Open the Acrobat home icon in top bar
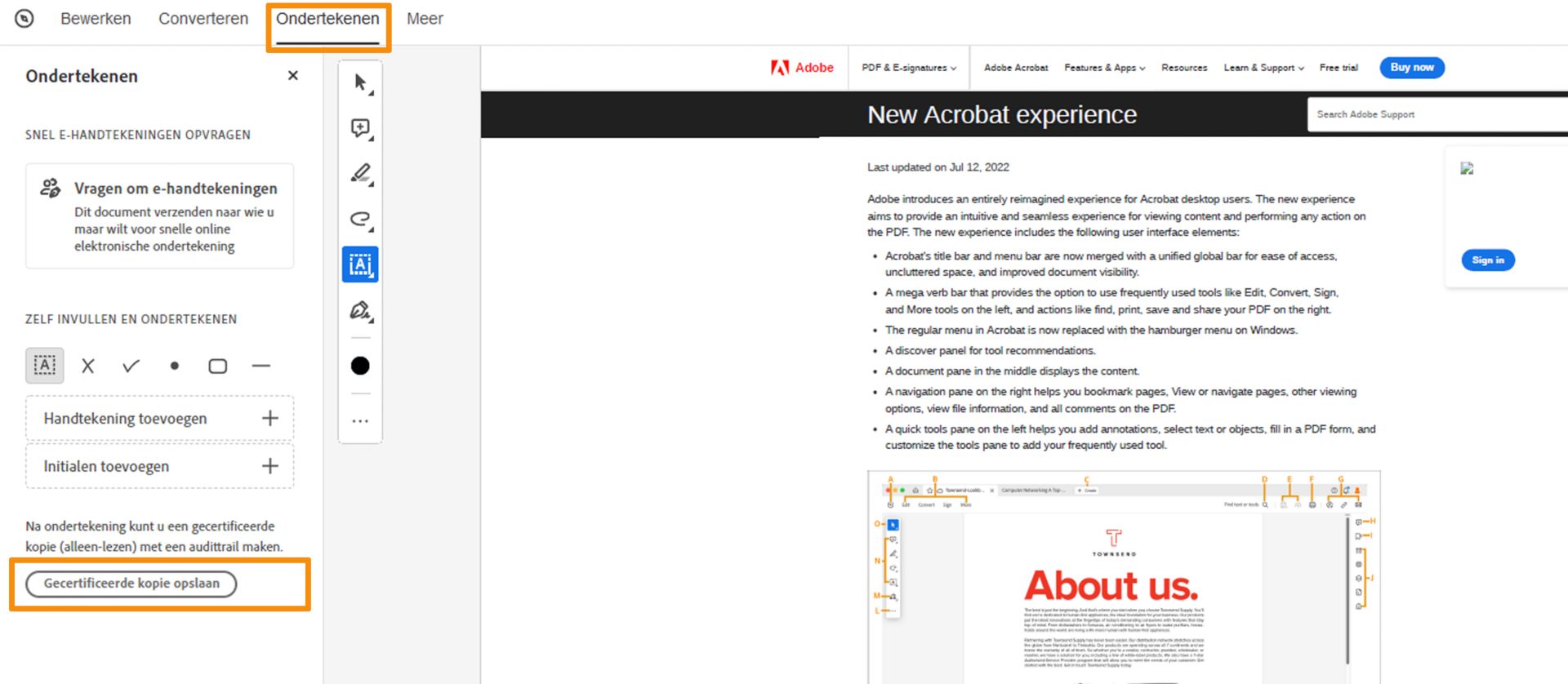The height and width of the screenshot is (684, 1568). tap(24, 19)
